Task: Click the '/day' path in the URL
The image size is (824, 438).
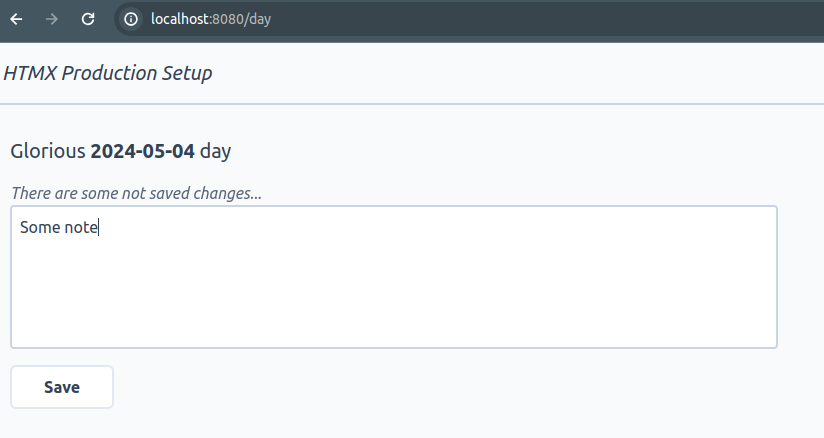Action: click(x=258, y=19)
